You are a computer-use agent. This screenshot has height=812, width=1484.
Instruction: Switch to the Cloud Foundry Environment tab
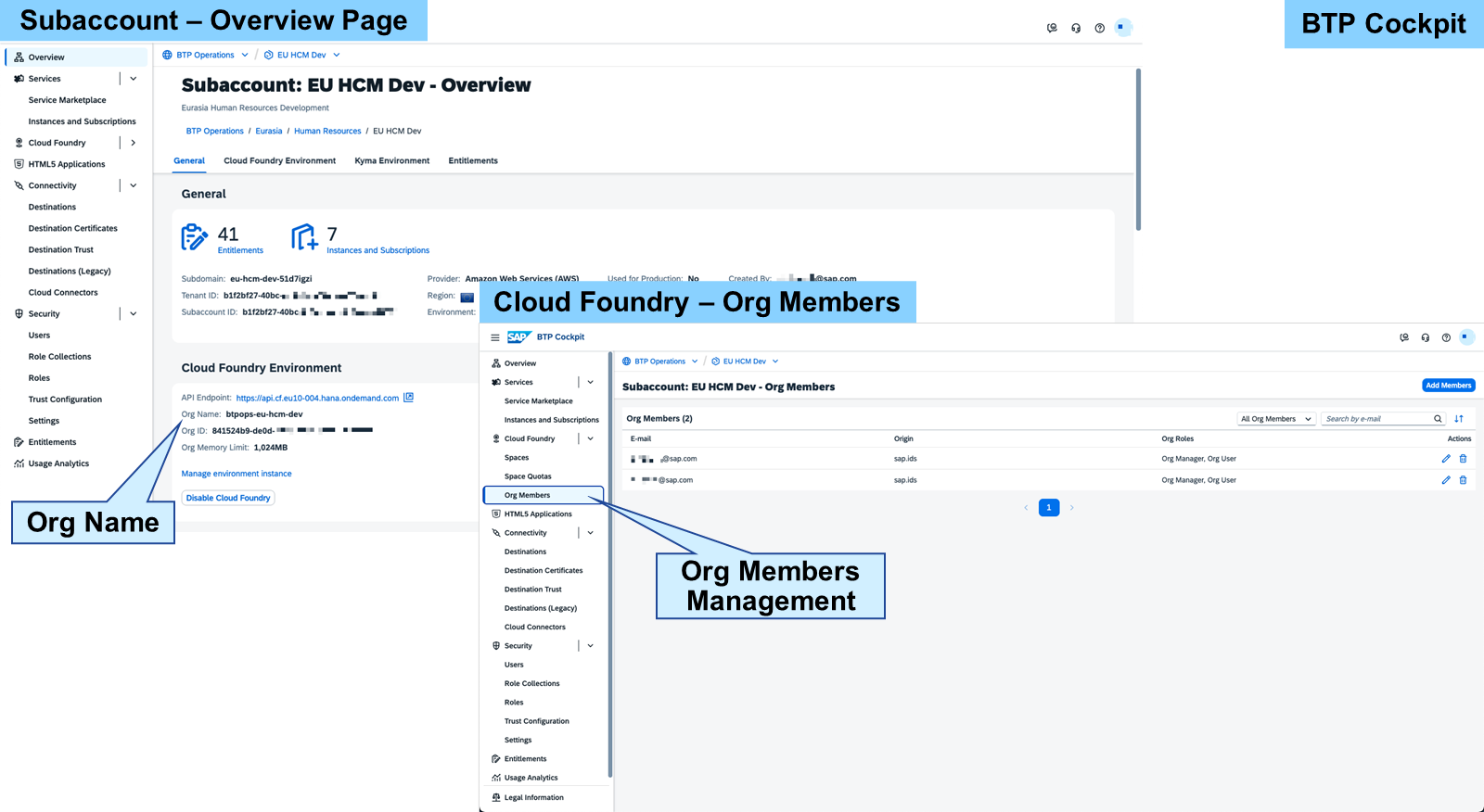point(280,161)
